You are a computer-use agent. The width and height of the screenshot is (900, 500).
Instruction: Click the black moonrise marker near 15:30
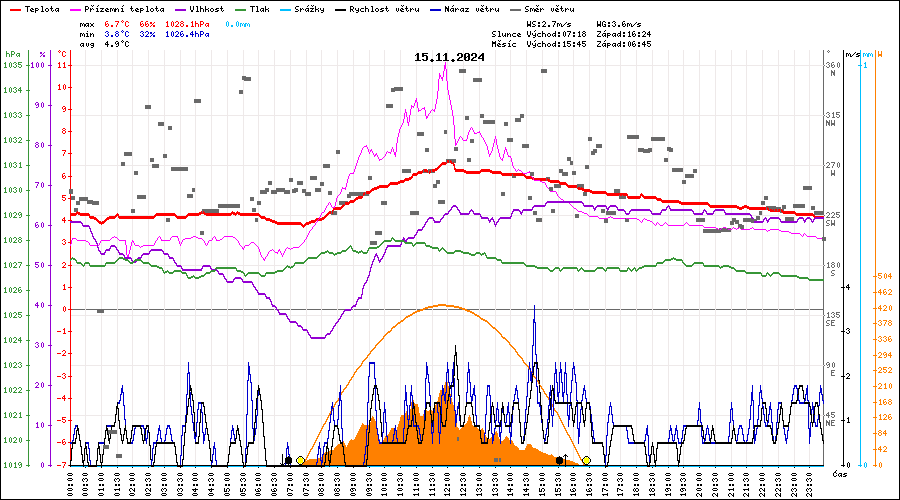coord(560,460)
